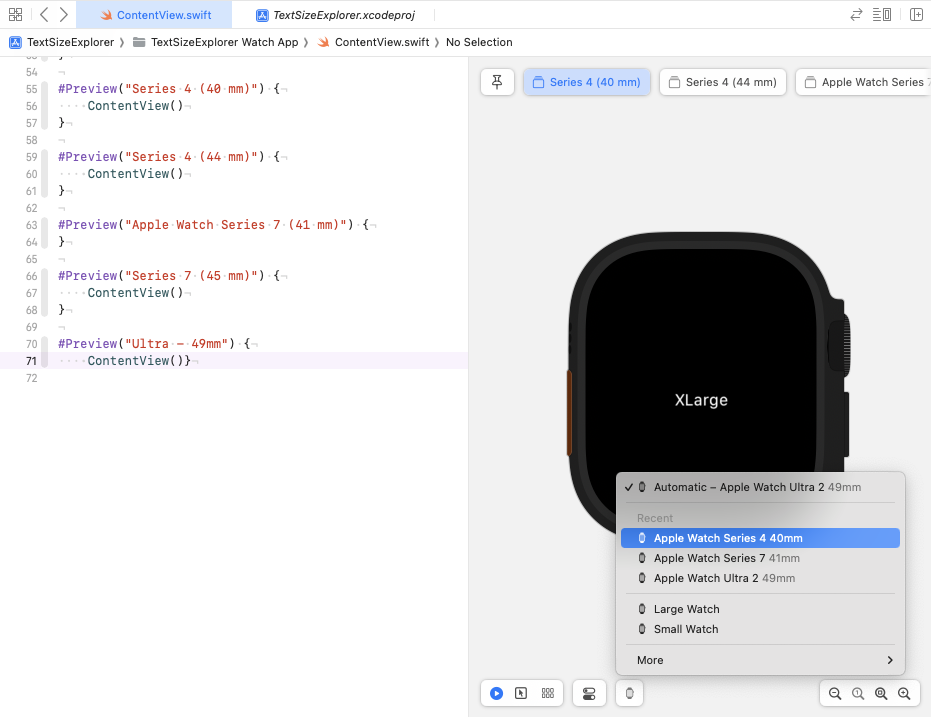
Task: Select the Series 4 (44 mm) preview button
Action: pos(722,82)
